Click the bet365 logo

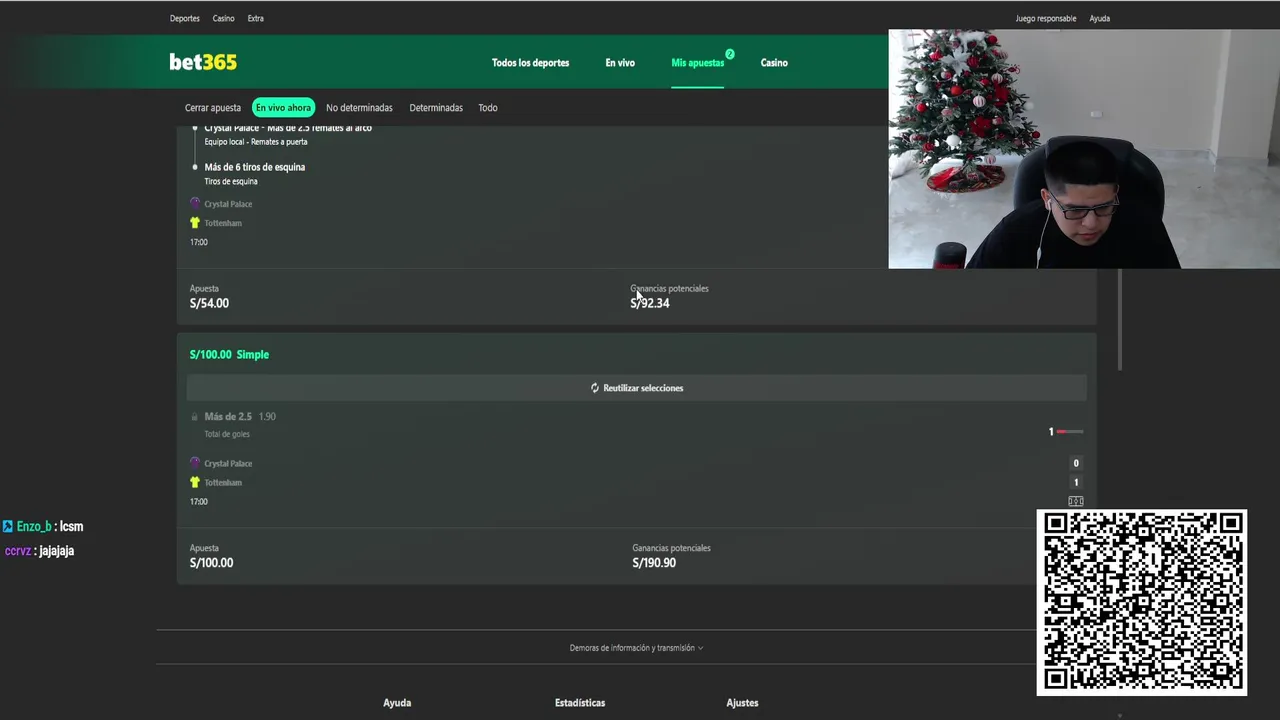[203, 62]
